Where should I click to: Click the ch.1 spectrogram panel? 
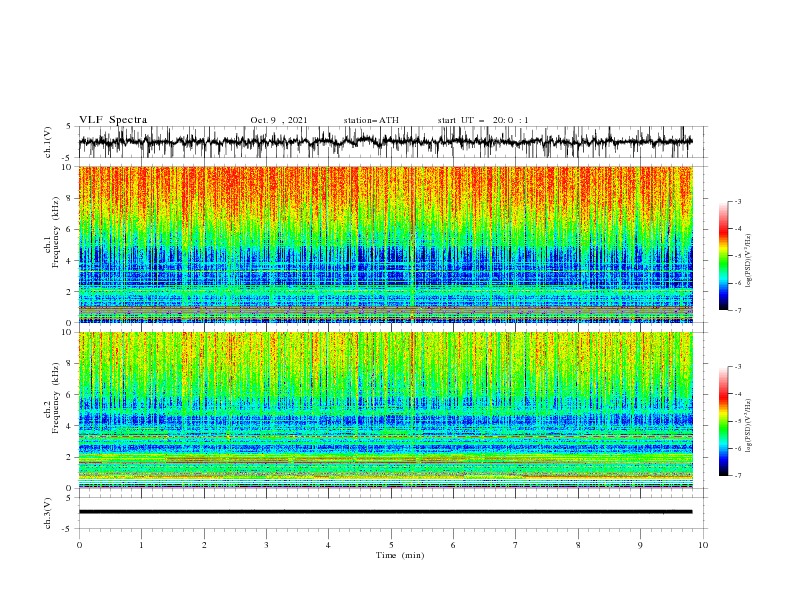coord(385,244)
